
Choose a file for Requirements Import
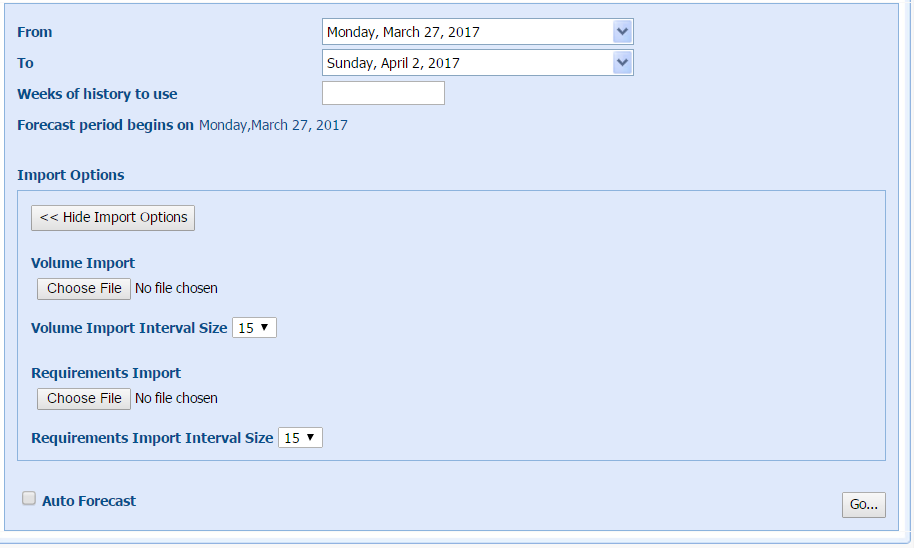(x=84, y=398)
